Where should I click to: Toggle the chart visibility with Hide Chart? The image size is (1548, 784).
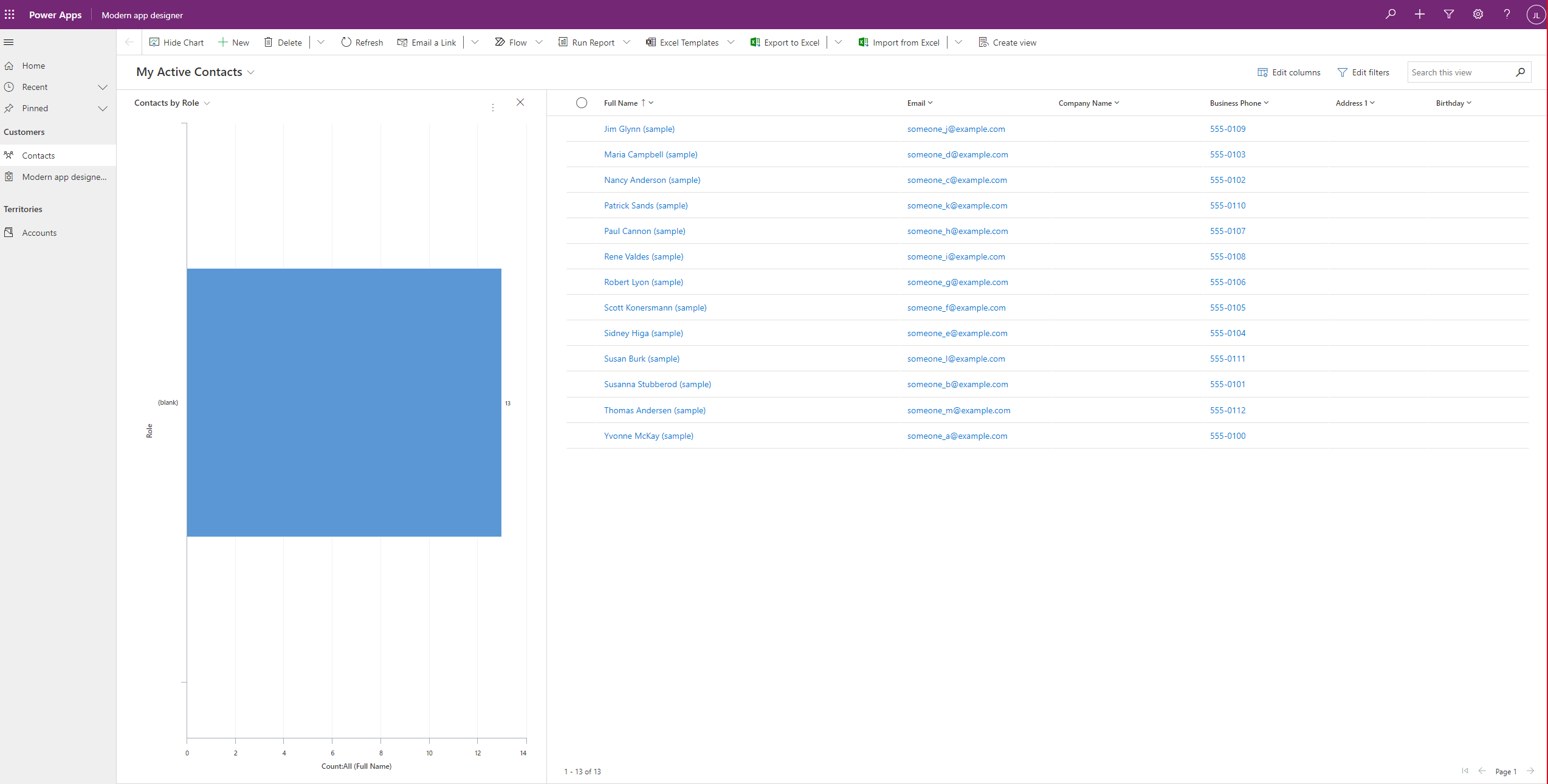pyautogui.click(x=177, y=42)
